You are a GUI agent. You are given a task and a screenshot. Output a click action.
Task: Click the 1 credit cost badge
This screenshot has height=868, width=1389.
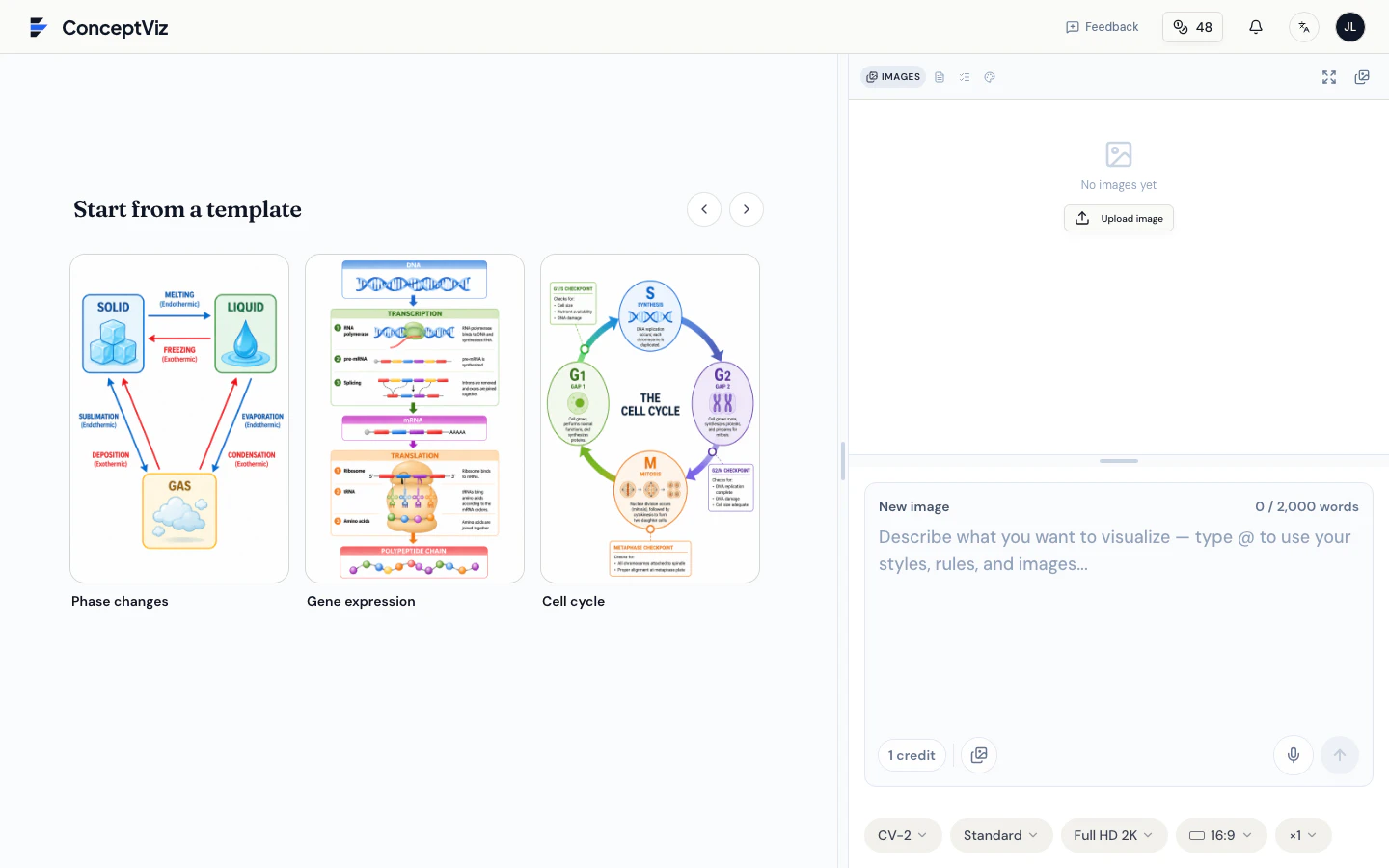pos(912,755)
